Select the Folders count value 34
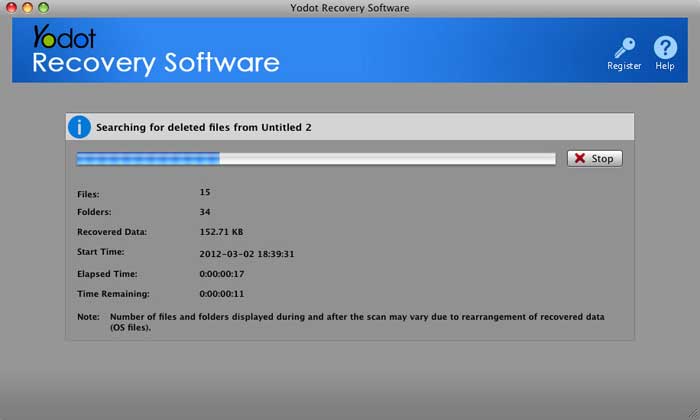700x420 pixels. [x=205, y=212]
